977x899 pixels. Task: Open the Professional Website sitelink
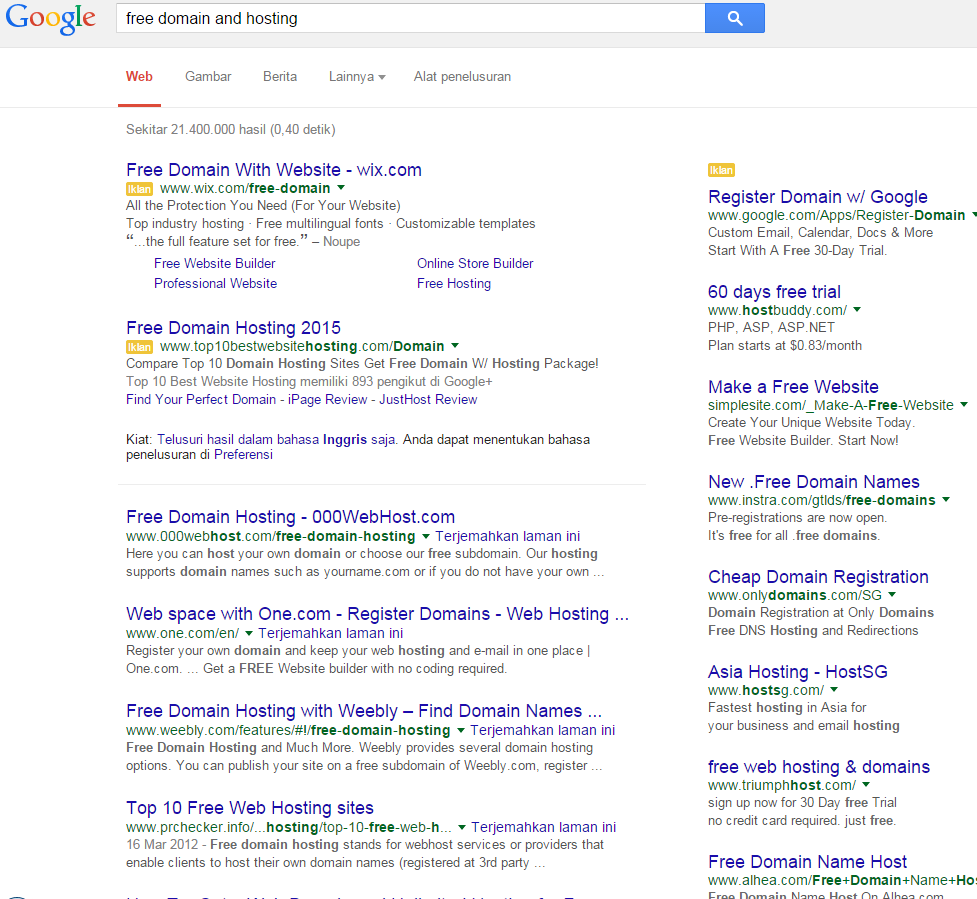(216, 283)
